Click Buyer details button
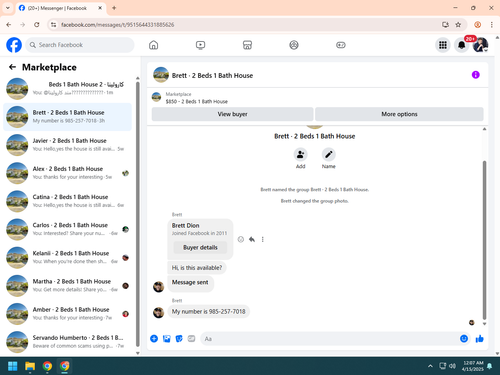Screen dimensions: 500x375 click(200, 247)
